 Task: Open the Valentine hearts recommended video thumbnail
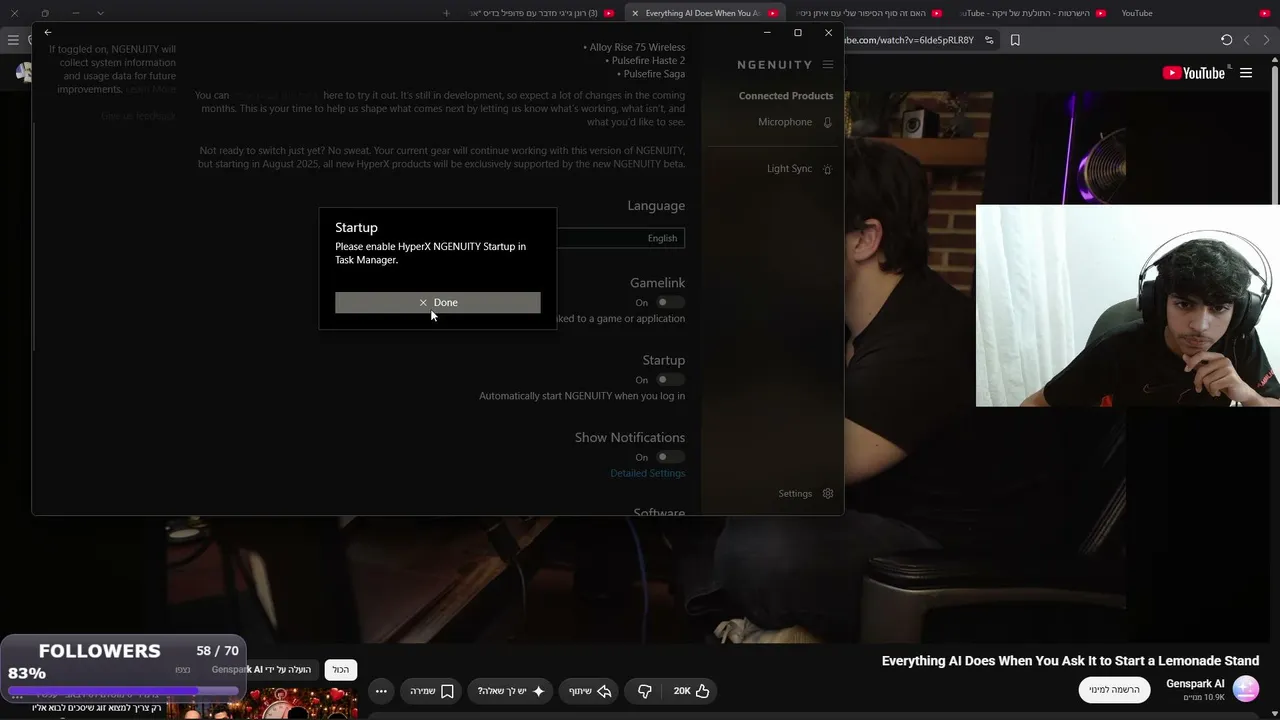point(262,706)
